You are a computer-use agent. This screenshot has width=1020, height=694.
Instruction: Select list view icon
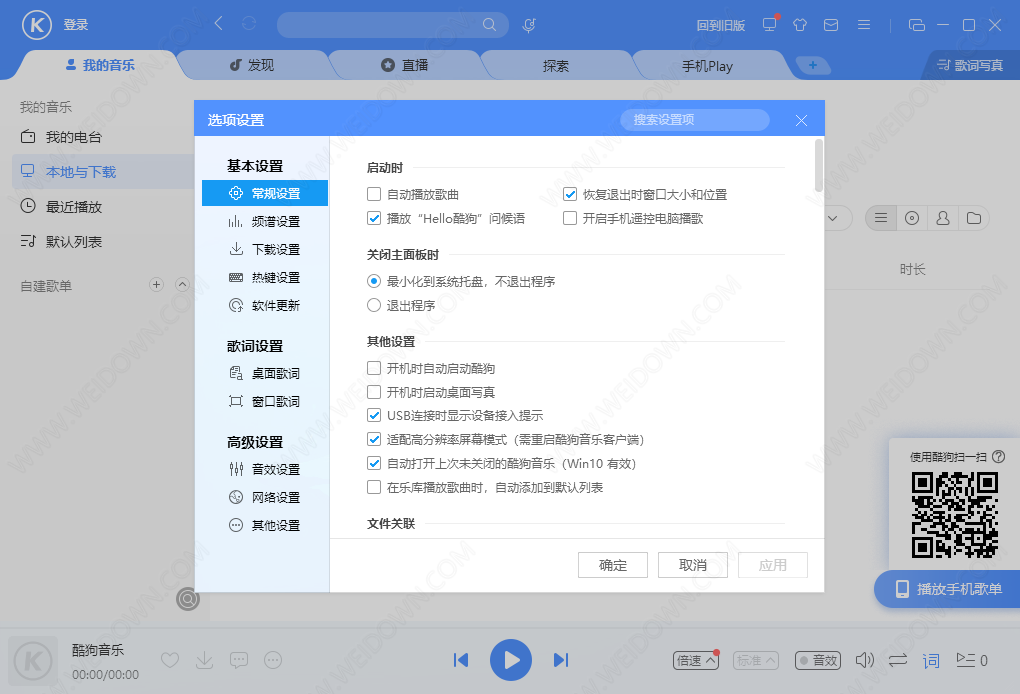tap(881, 218)
